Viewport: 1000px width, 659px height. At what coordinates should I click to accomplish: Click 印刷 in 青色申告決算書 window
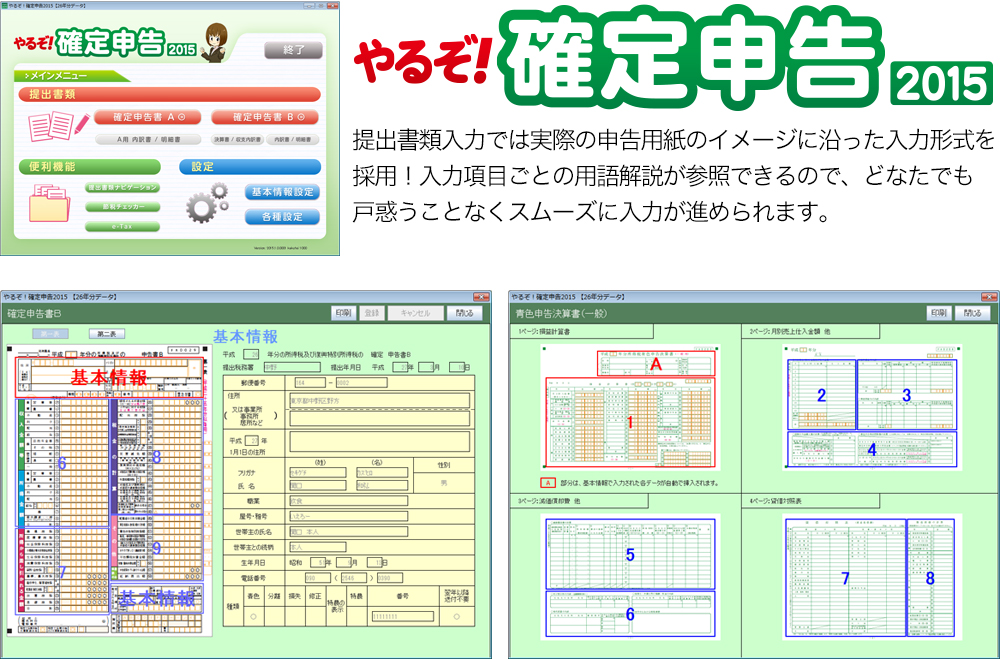pyautogui.click(x=938, y=313)
